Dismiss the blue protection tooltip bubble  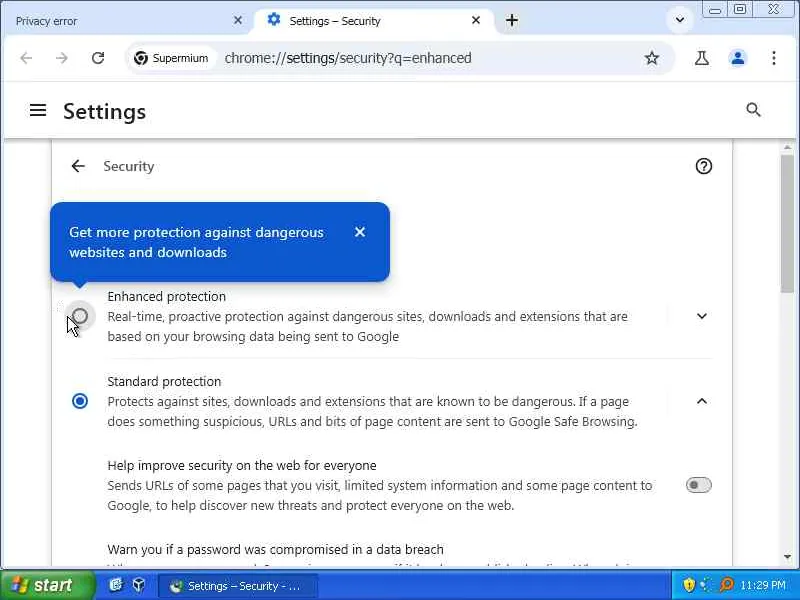click(x=360, y=232)
